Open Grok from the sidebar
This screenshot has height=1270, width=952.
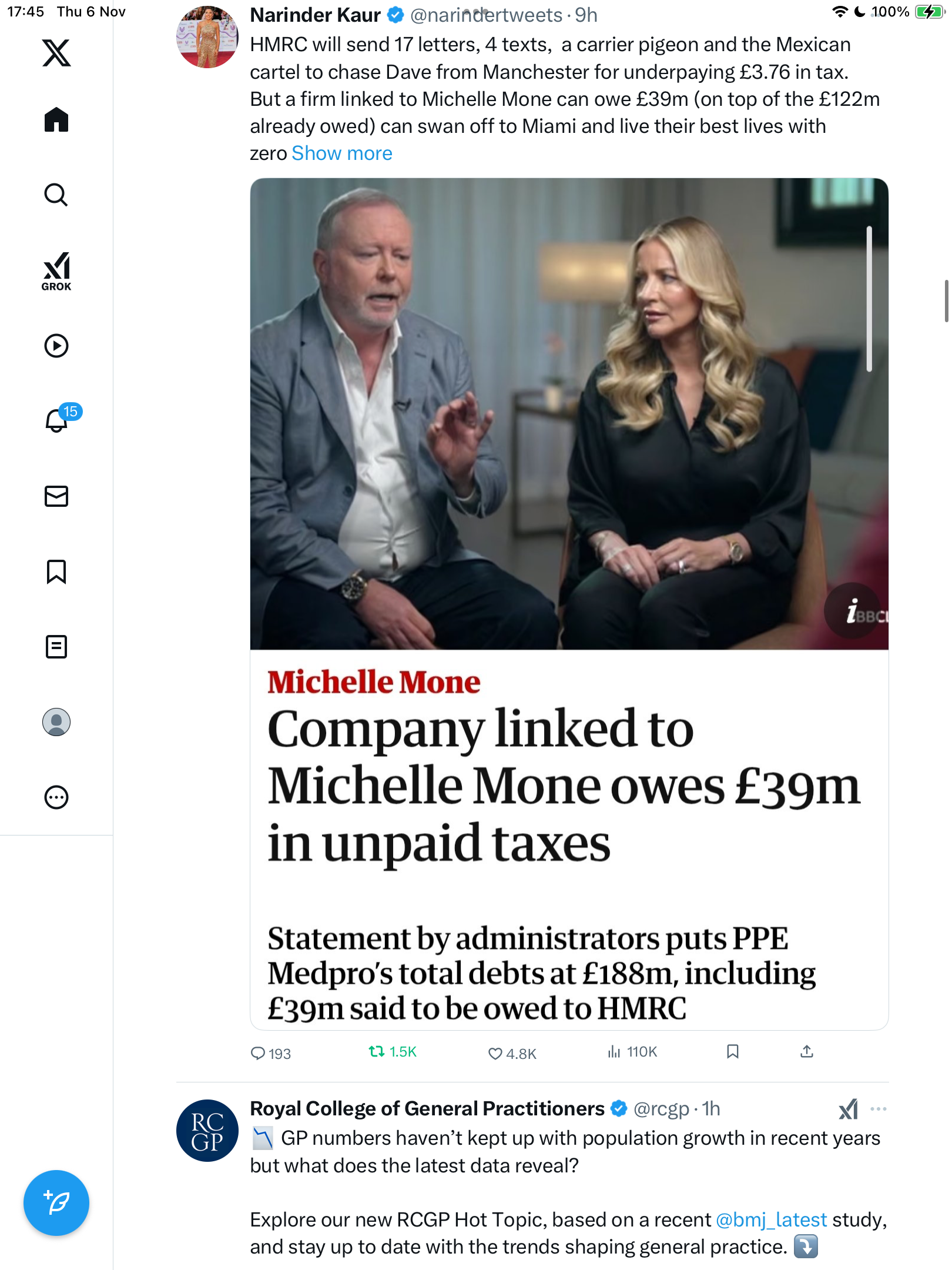coord(56,272)
